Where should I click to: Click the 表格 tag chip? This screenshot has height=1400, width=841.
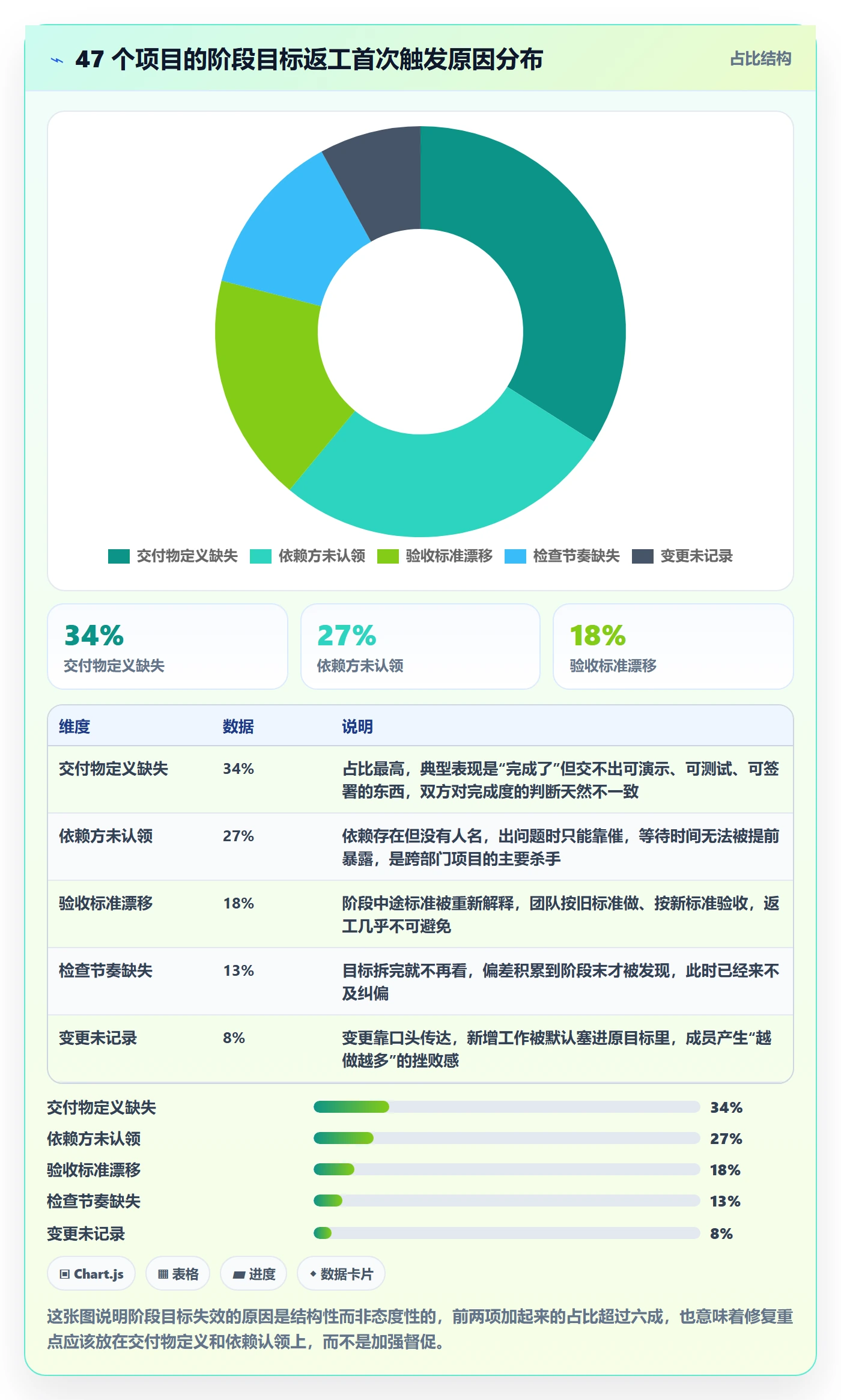point(178,1273)
